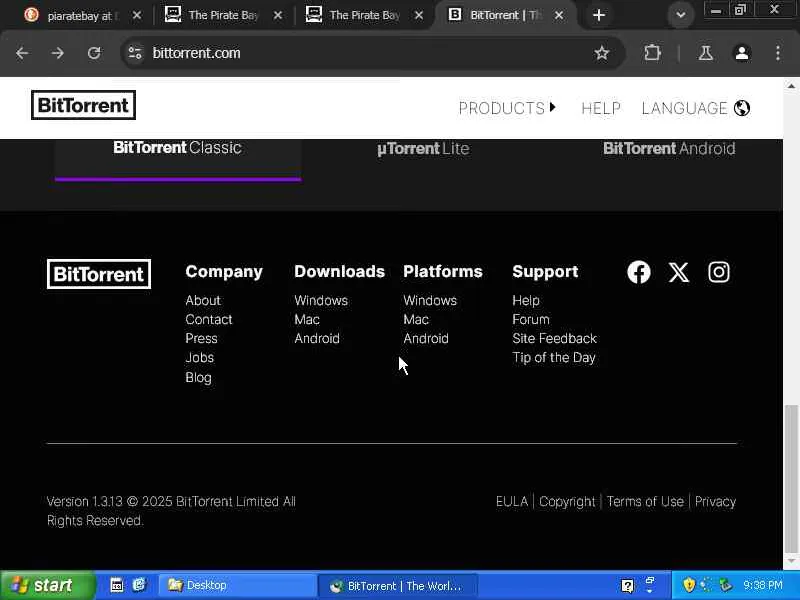Open the Tip of the Day link
This screenshot has width=800, height=600.
pyautogui.click(x=554, y=358)
